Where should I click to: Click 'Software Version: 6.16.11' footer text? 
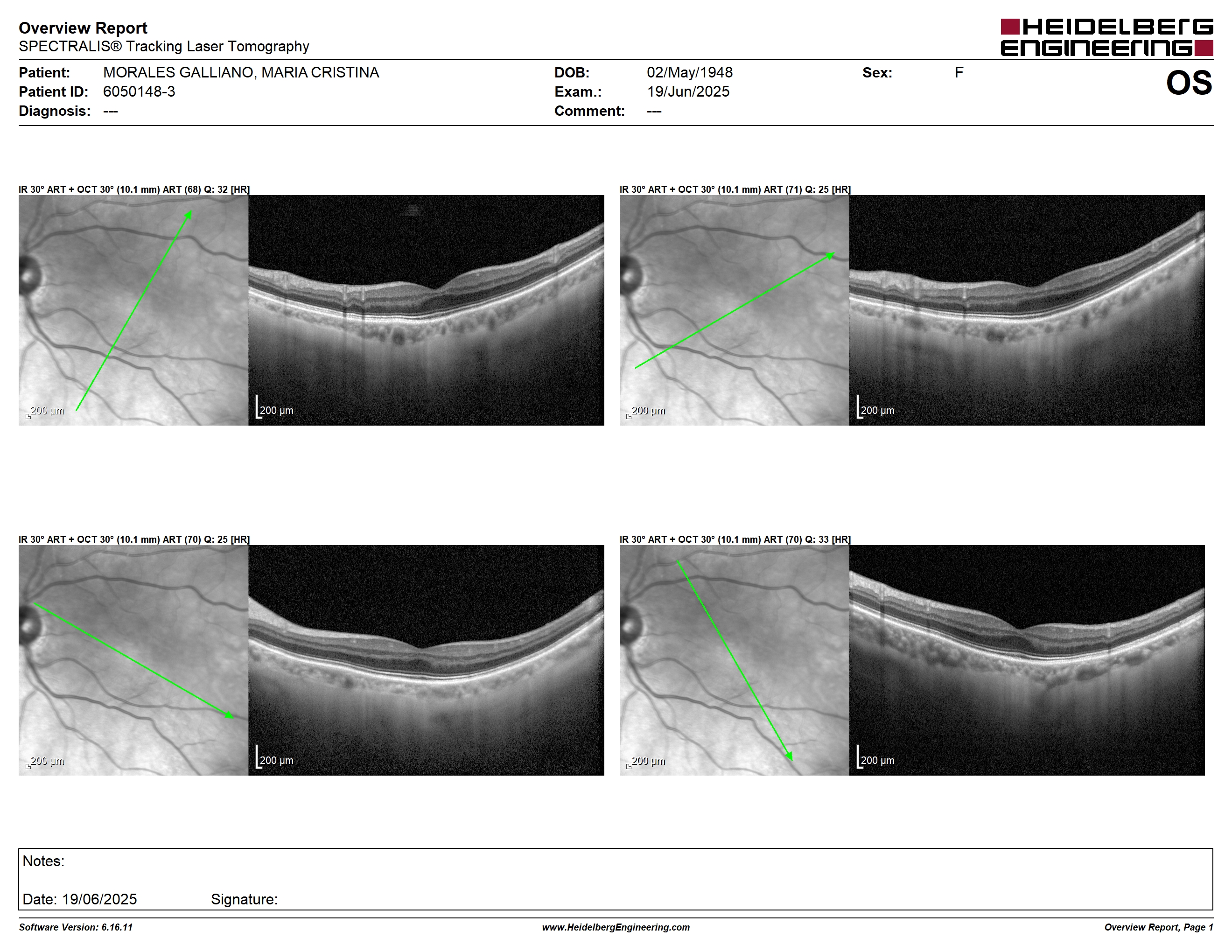(x=76, y=927)
